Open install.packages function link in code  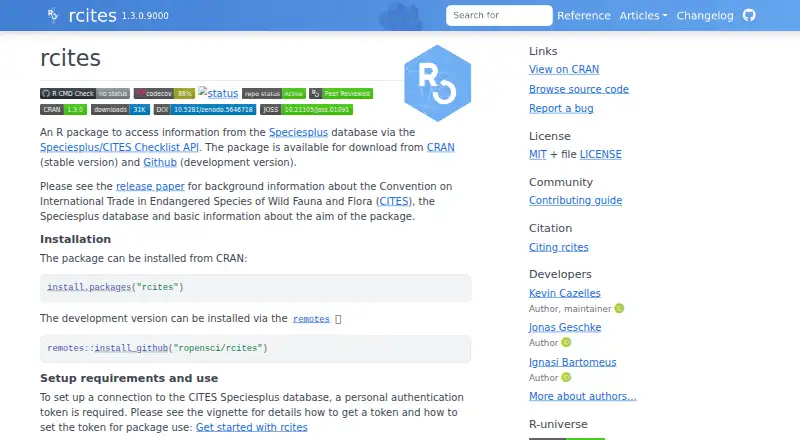[x=89, y=287]
